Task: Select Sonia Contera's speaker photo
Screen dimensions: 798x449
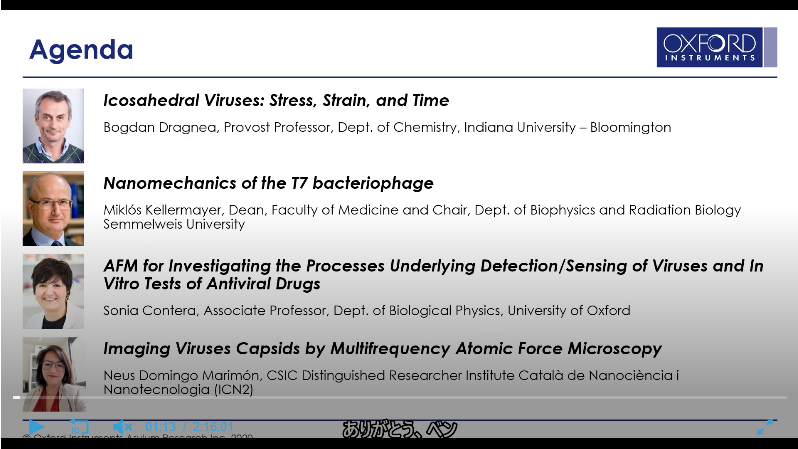Action: tap(53, 291)
